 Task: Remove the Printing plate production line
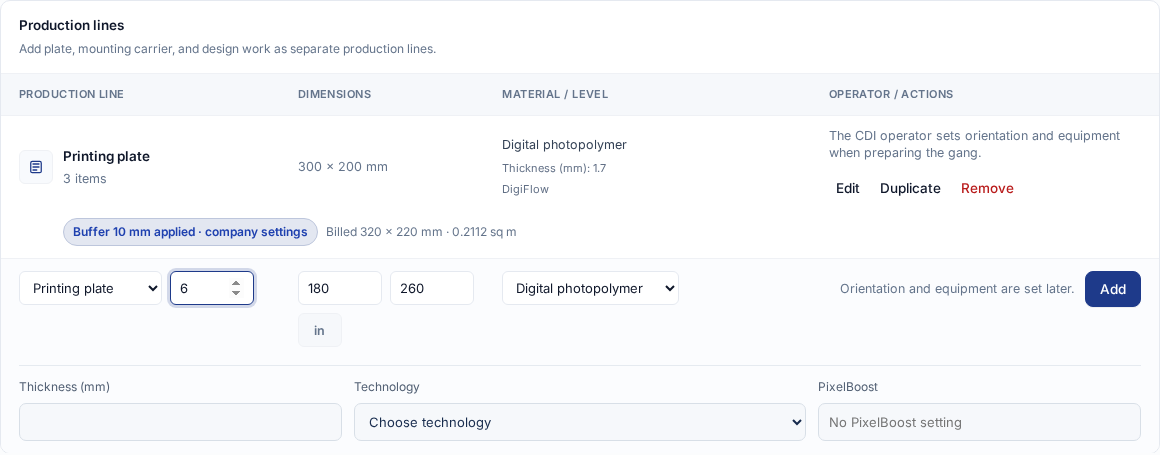click(x=987, y=189)
